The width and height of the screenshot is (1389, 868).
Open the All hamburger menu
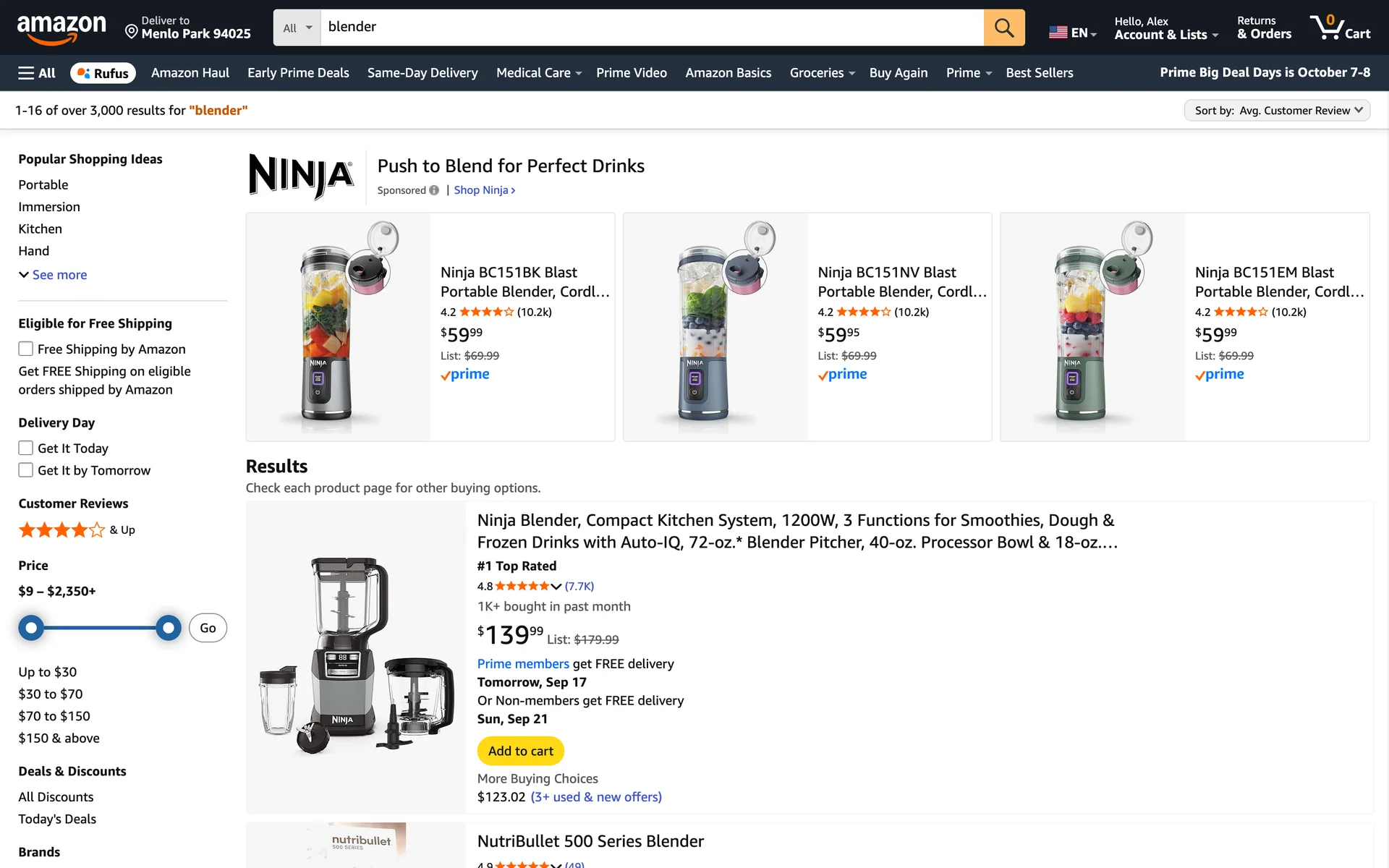pyautogui.click(x=37, y=73)
